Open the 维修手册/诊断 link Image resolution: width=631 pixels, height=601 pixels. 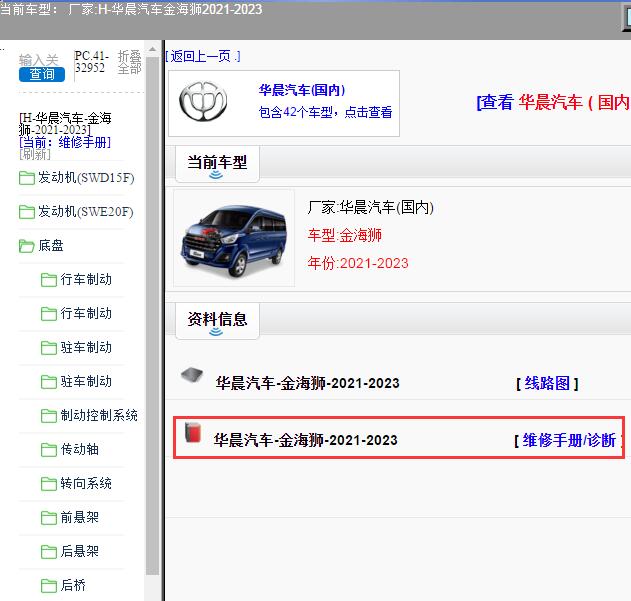568,440
